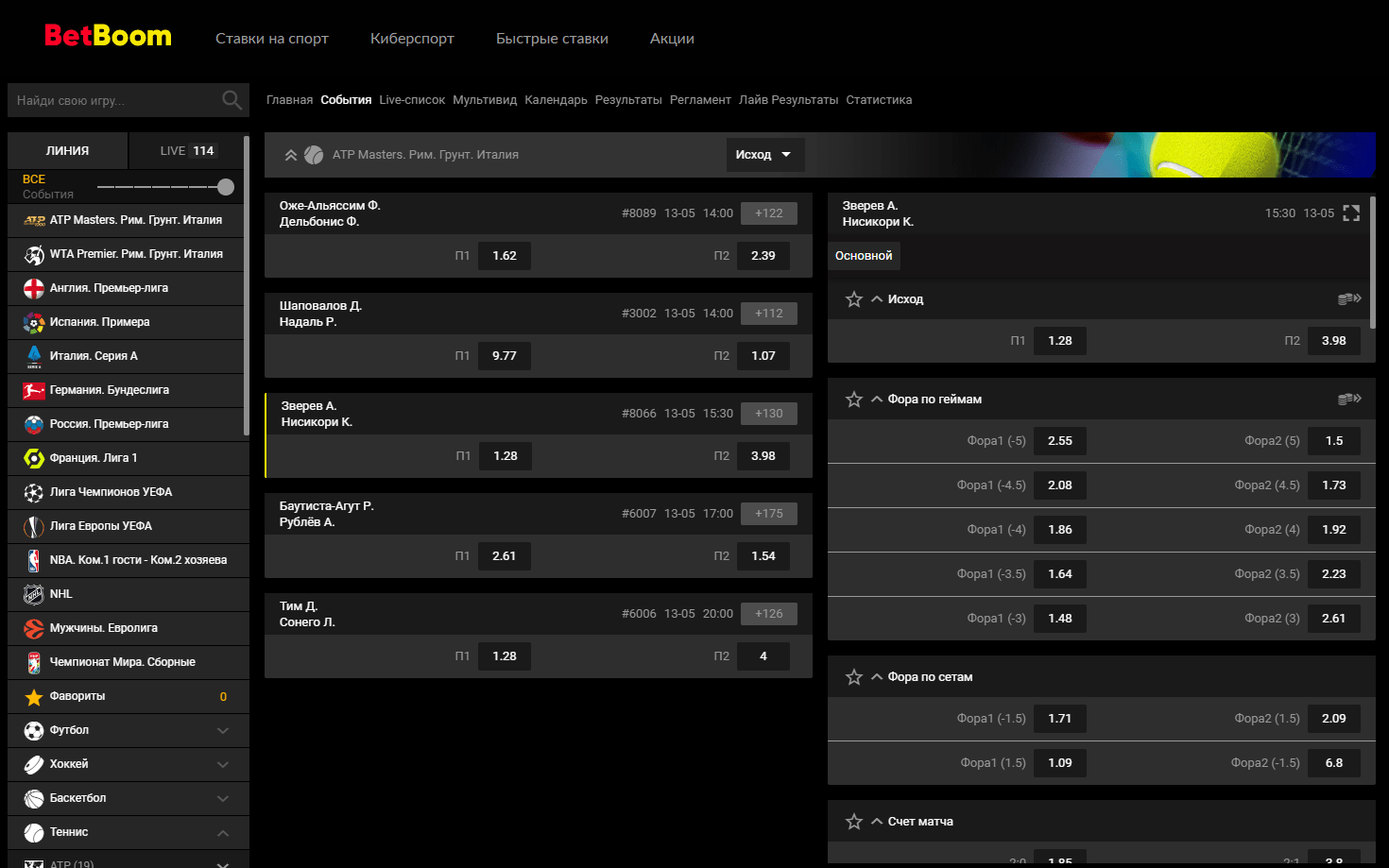
Task: Select П1 9.77 odds for Шаповалов
Action: coord(505,356)
